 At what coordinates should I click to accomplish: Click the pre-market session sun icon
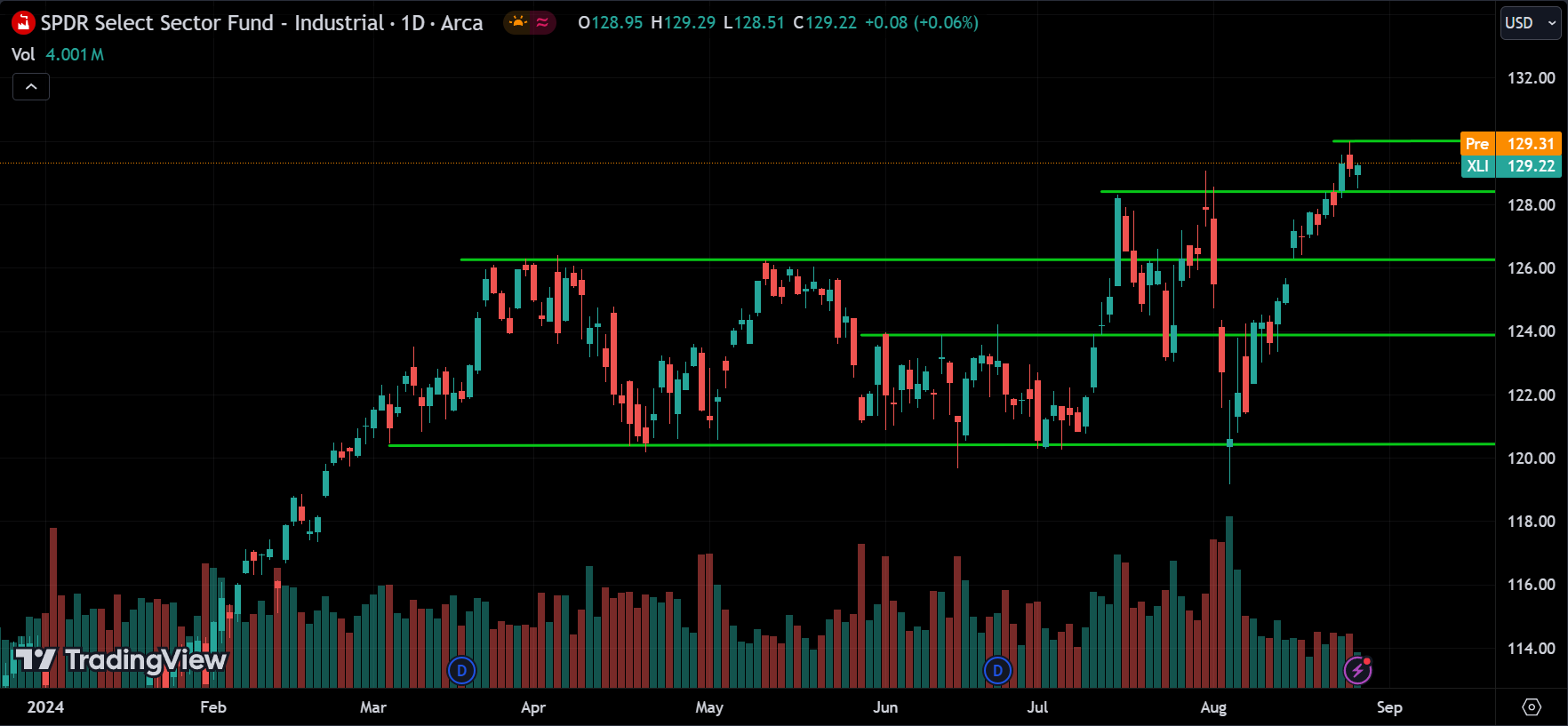pyautogui.click(x=518, y=22)
